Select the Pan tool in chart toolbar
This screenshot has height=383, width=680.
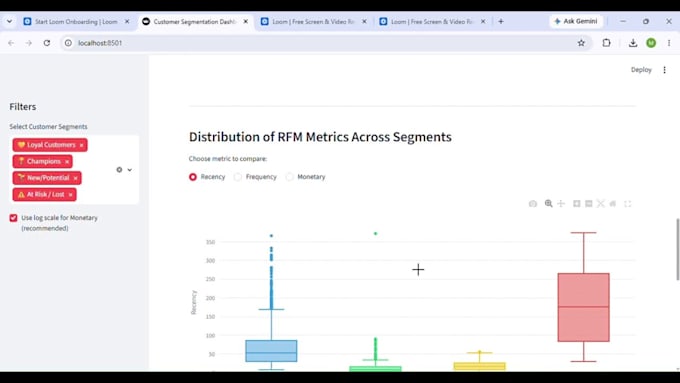pos(561,203)
